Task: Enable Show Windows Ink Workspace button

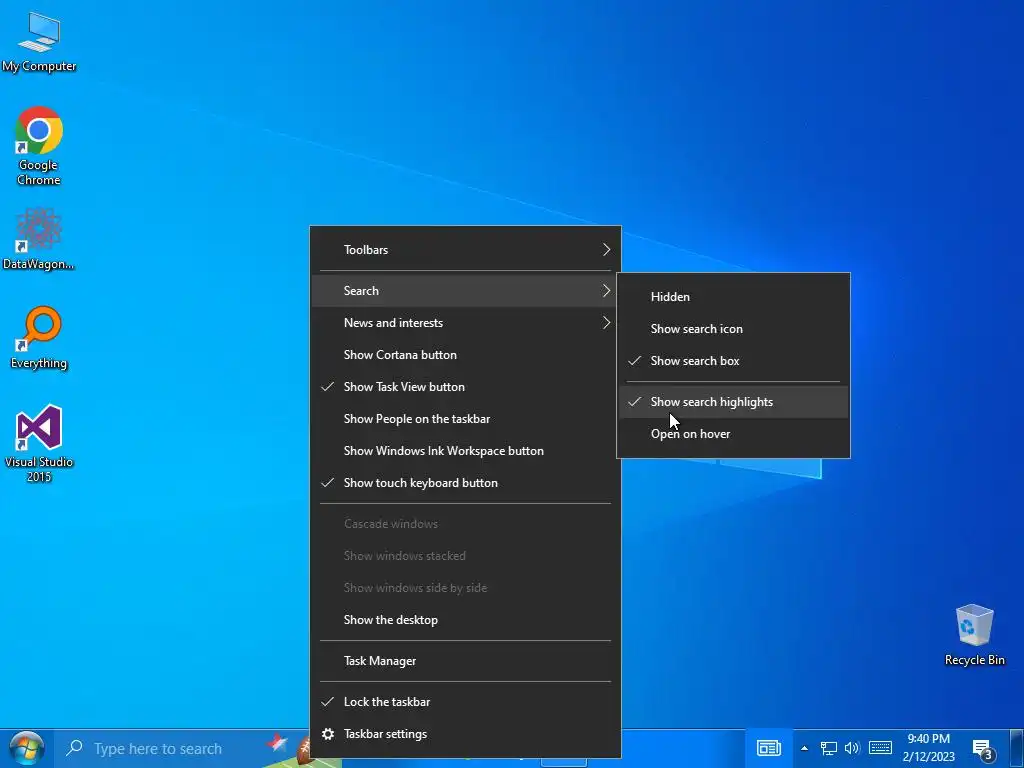Action: point(465,451)
